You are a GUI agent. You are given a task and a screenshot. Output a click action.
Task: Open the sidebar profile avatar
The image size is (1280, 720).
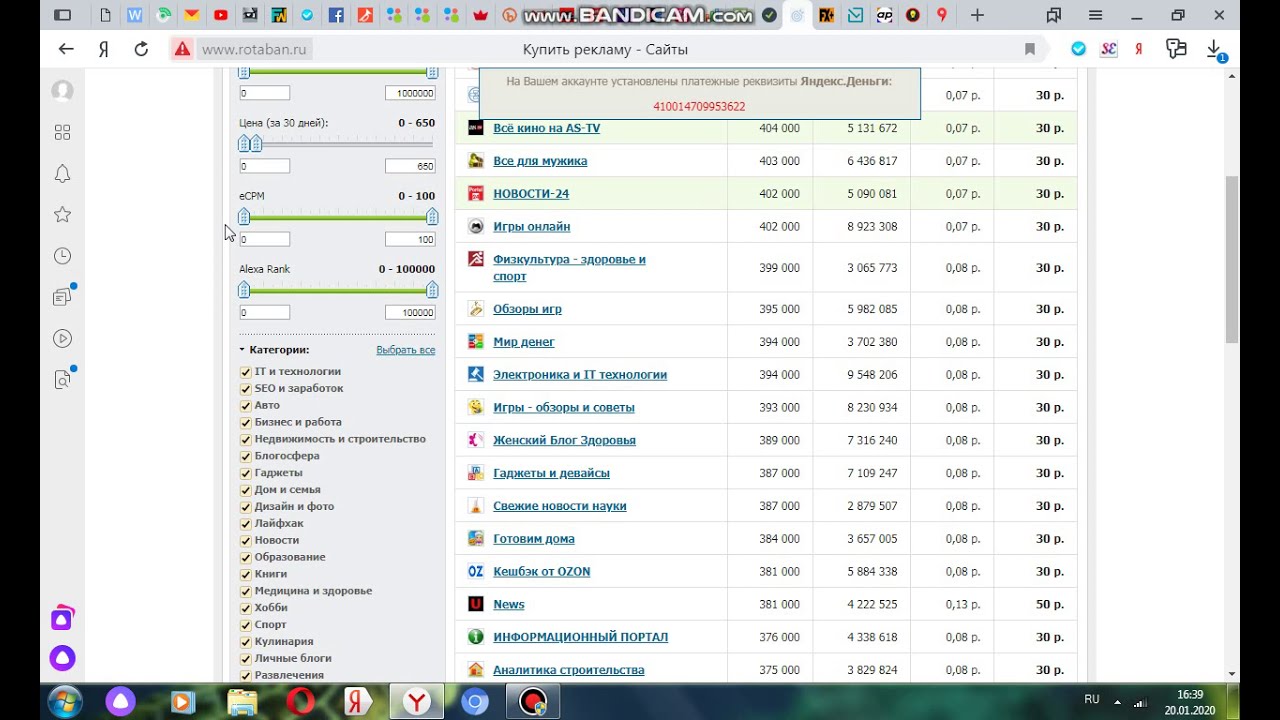tap(62, 91)
